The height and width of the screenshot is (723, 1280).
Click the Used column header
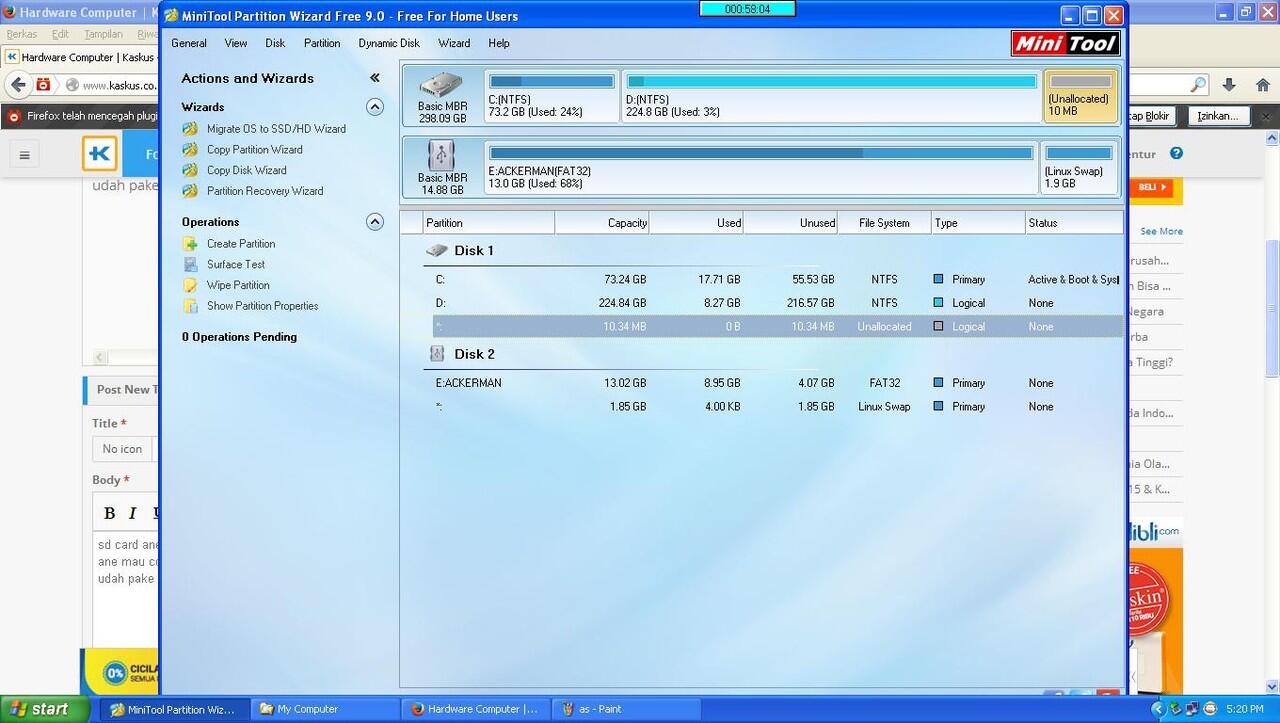[x=696, y=223]
